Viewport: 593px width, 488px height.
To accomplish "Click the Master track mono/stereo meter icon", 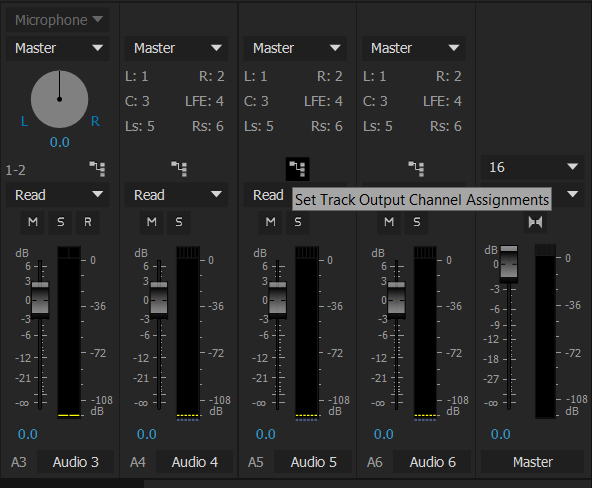I will (535, 222).
